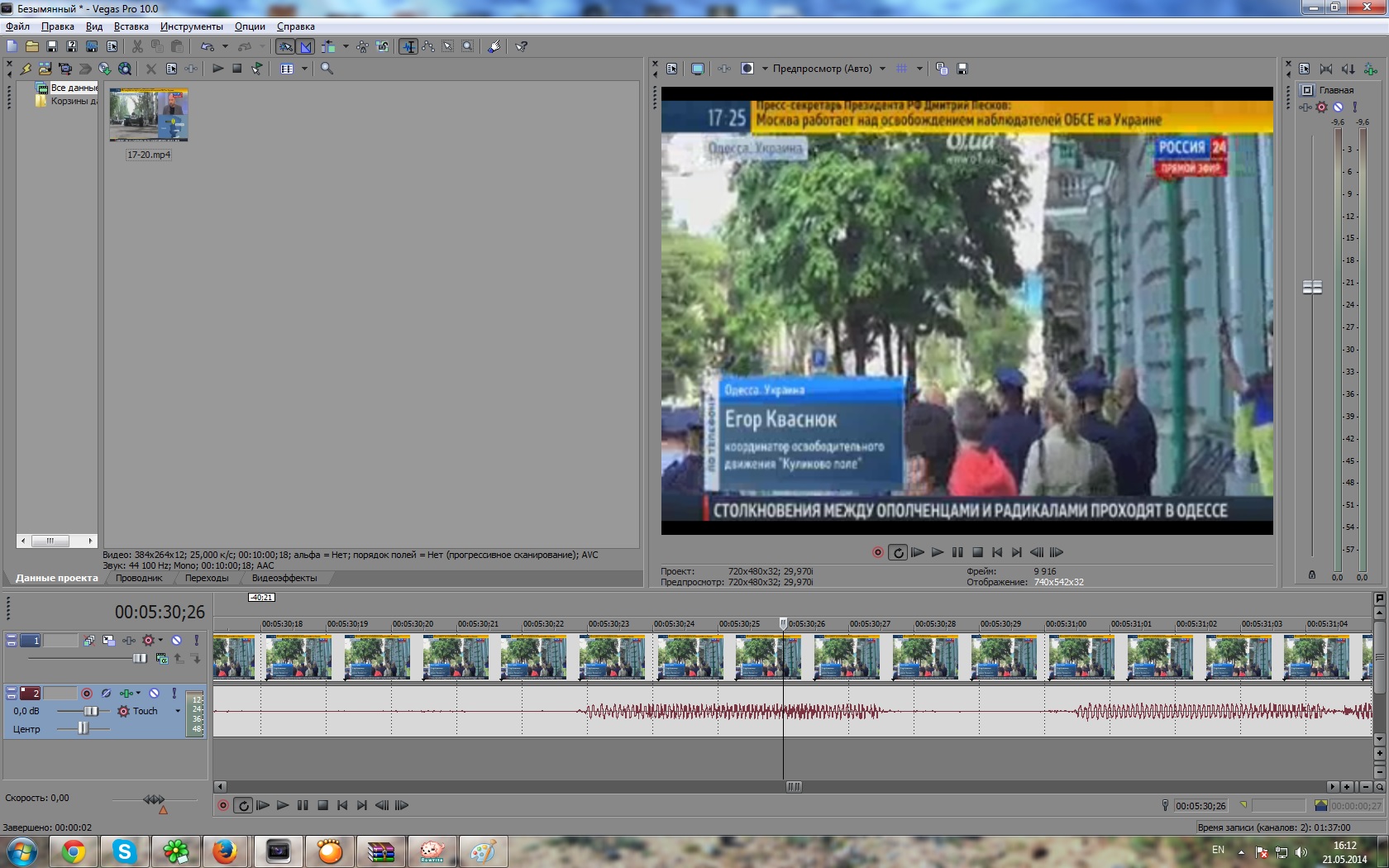Screen dimensions: 1389x868
Task: Click Import Media icon in project panel
Action: [45, 69]
